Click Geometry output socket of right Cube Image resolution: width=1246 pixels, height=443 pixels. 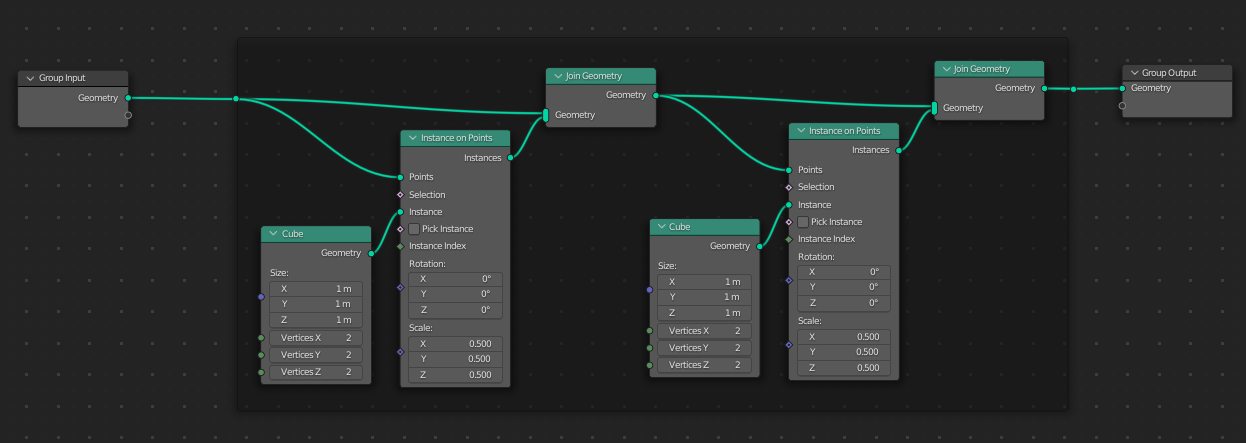click(x=758, y=246)
